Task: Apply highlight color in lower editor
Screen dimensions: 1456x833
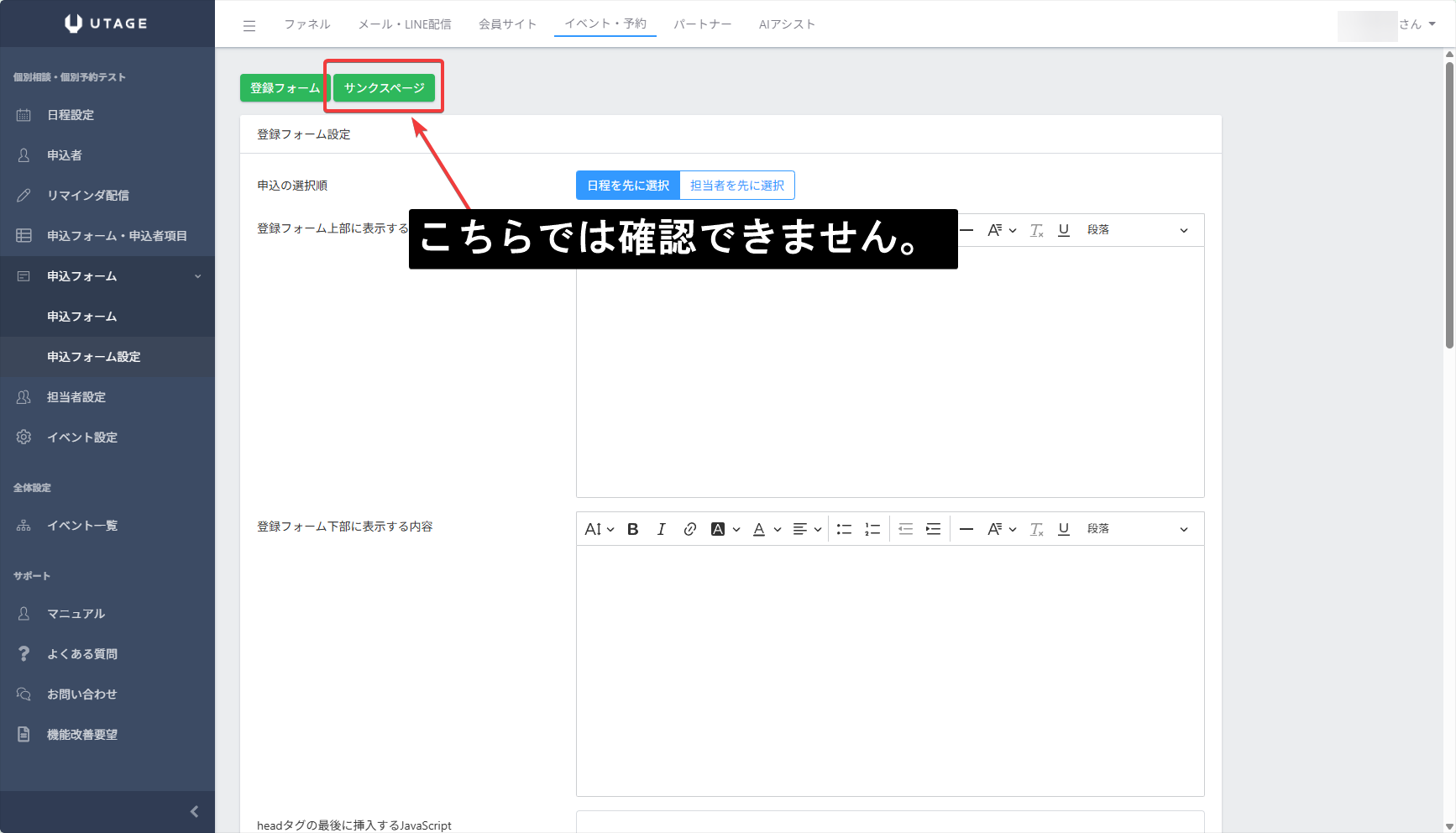Action: [718, 529]
